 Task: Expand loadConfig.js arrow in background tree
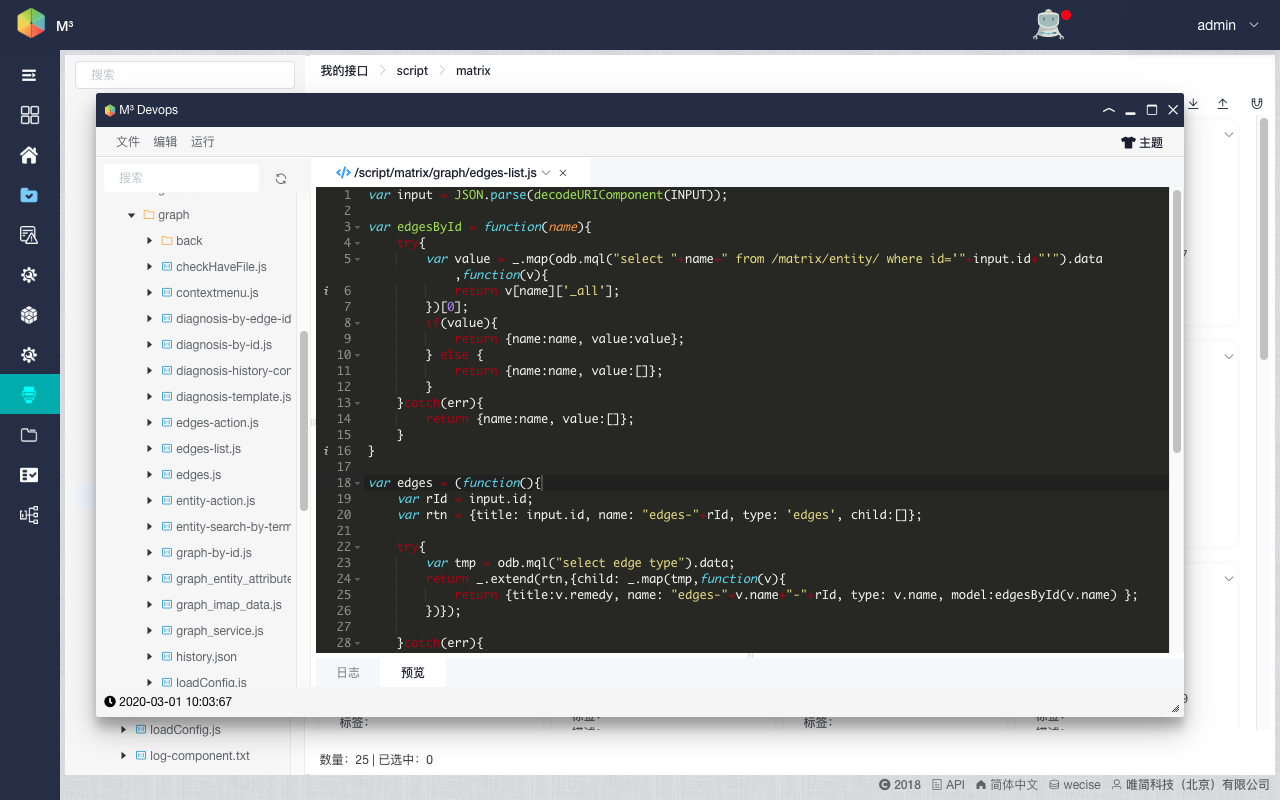[x=123, y=730]
